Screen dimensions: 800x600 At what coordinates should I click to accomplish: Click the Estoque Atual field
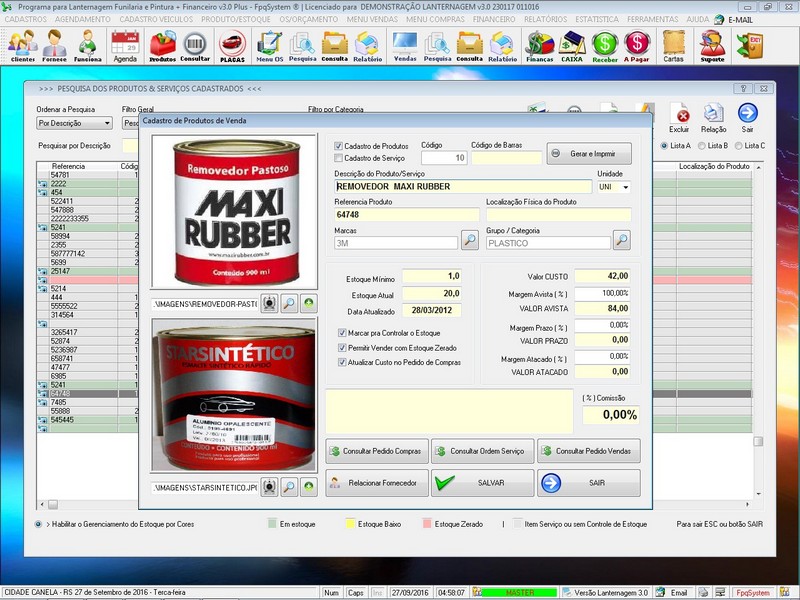pos(432,293)
